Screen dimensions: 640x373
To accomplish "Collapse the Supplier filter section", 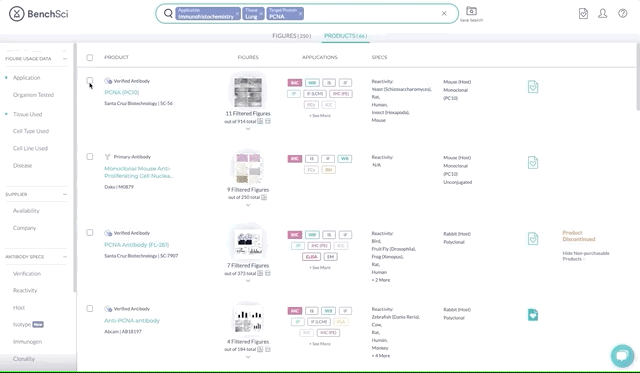I will click(65, 194).
